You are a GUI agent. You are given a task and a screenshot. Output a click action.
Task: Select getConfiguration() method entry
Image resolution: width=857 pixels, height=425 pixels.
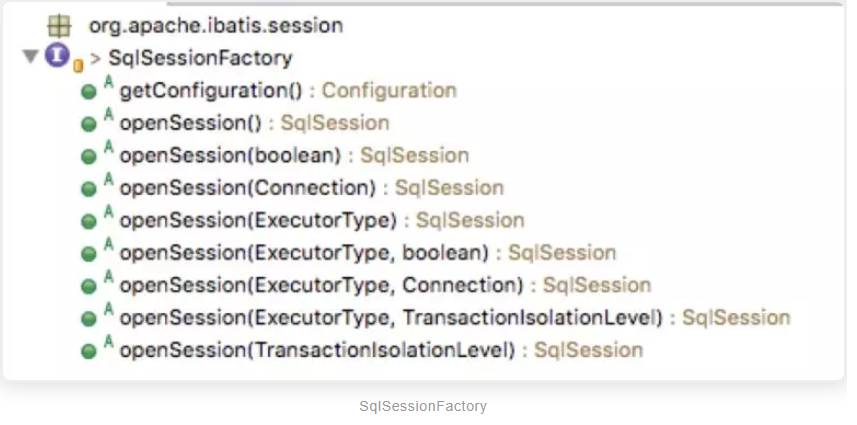pyautogui.click(x=210, y=91)
